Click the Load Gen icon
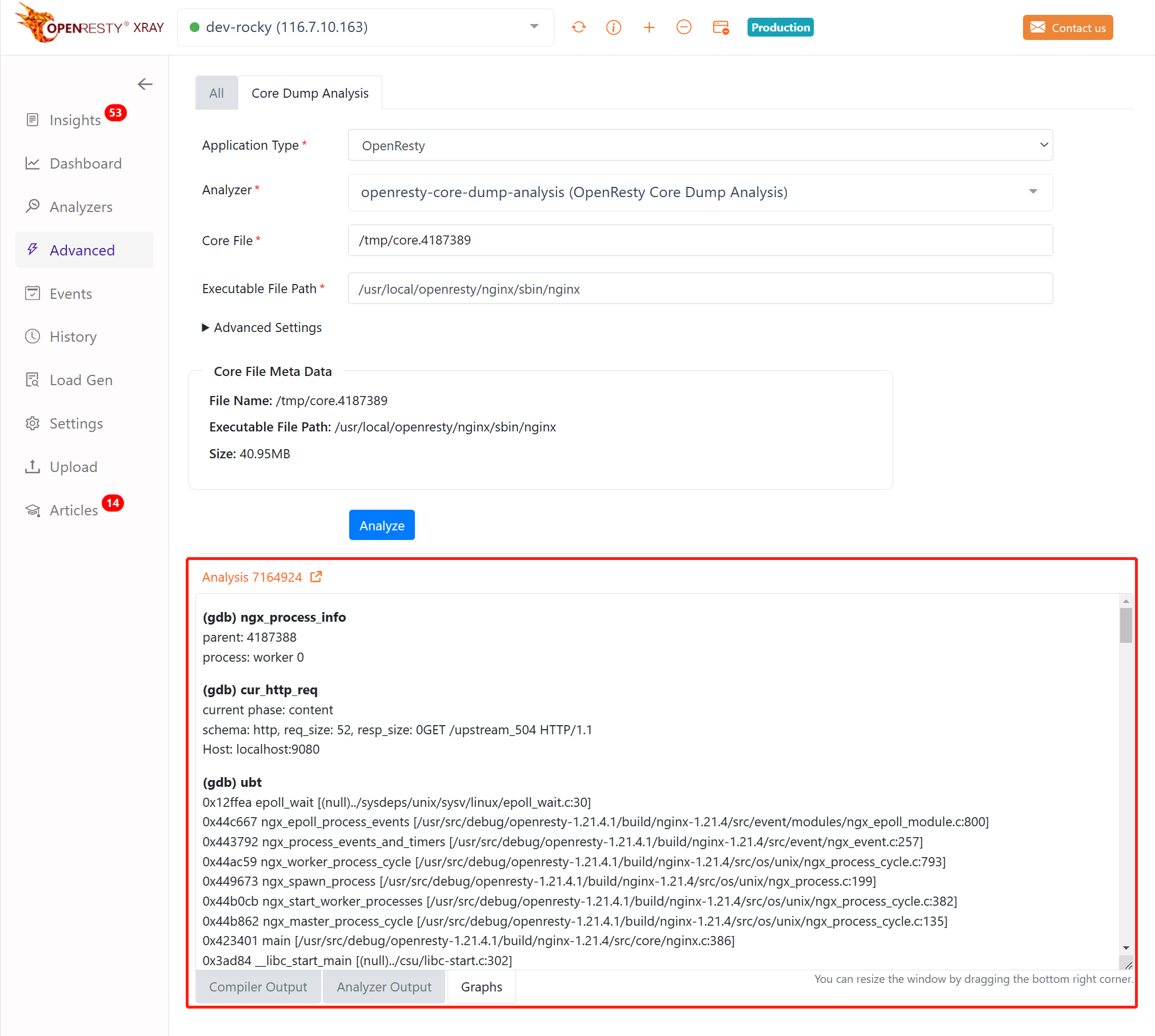1155x1036 pixels. click(33, 380)
